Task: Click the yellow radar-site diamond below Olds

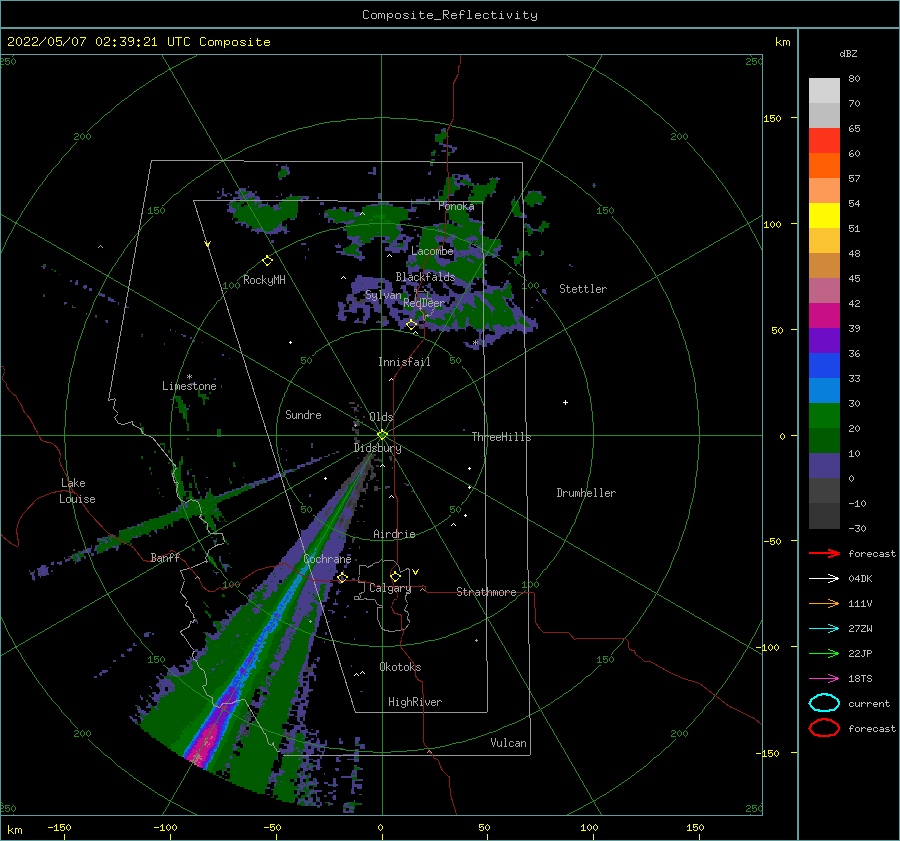Action: click(382, 435)
